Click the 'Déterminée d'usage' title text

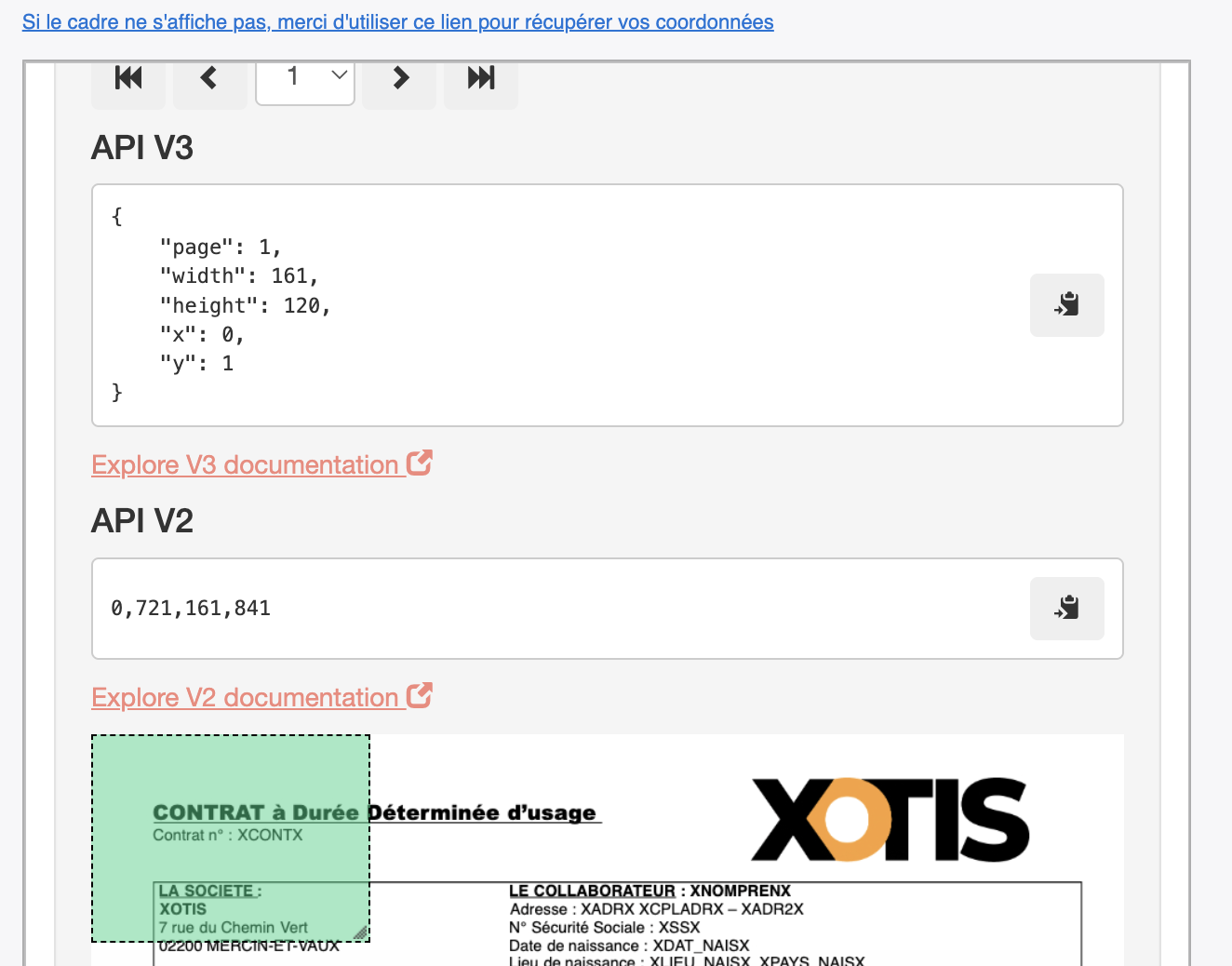(482, 812)
